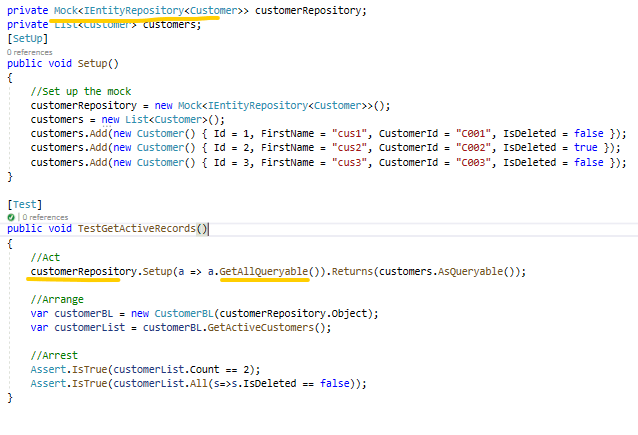Click the 'true' IsDeleted value
This screenshot has width=638, height=435.
[586, 147]
